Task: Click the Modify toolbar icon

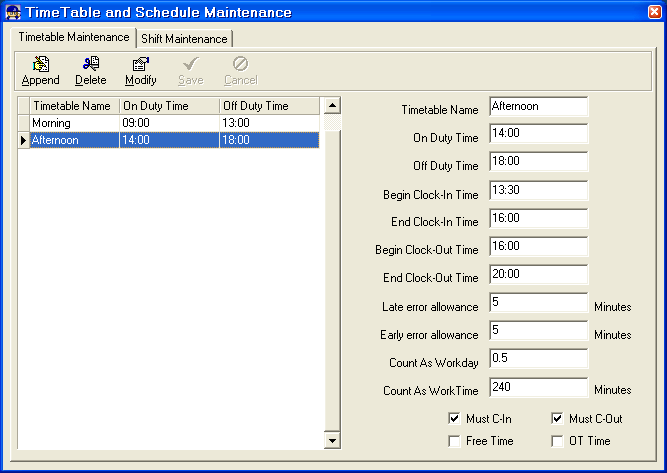Action: 141,64
